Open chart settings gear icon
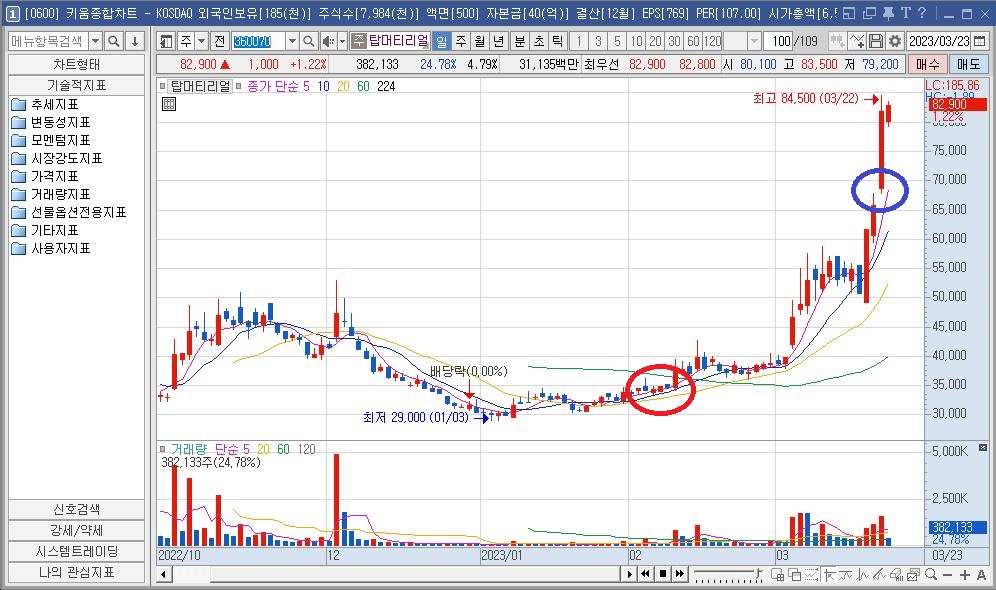Image resolution: width=996 pixels, height=590 pixels. pos(894,41)
